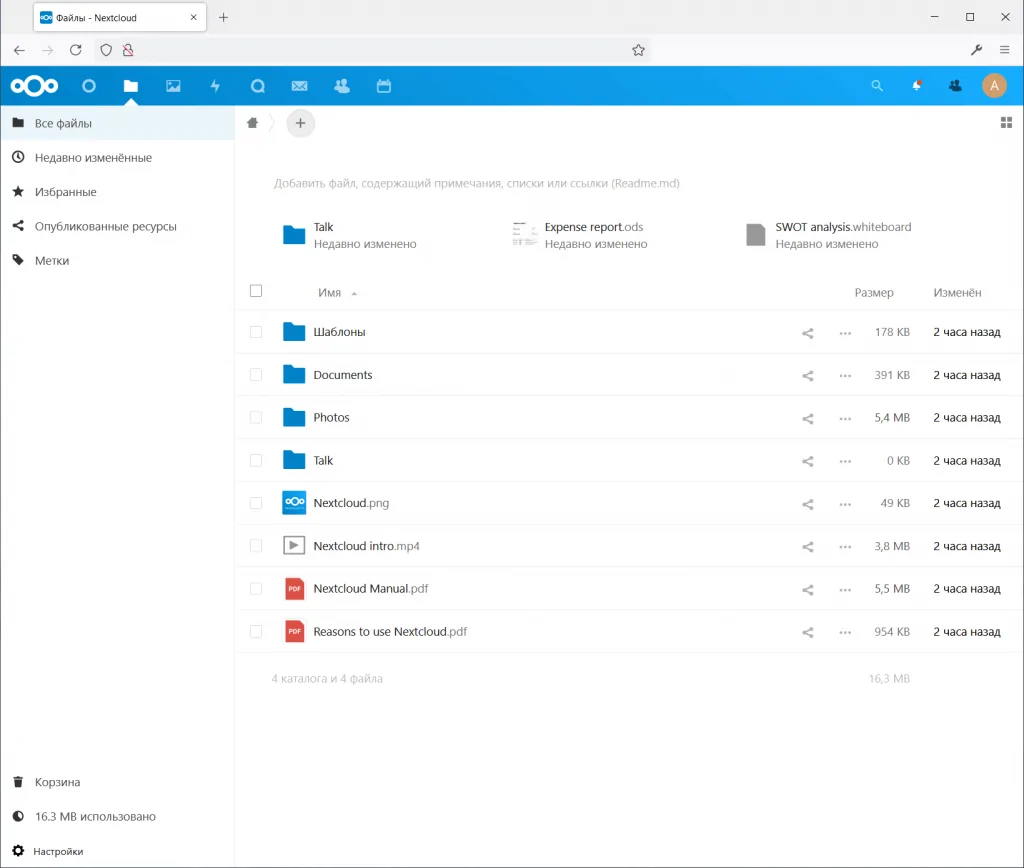Open more actions for Nextcloud.png

(x=845, y=504)
